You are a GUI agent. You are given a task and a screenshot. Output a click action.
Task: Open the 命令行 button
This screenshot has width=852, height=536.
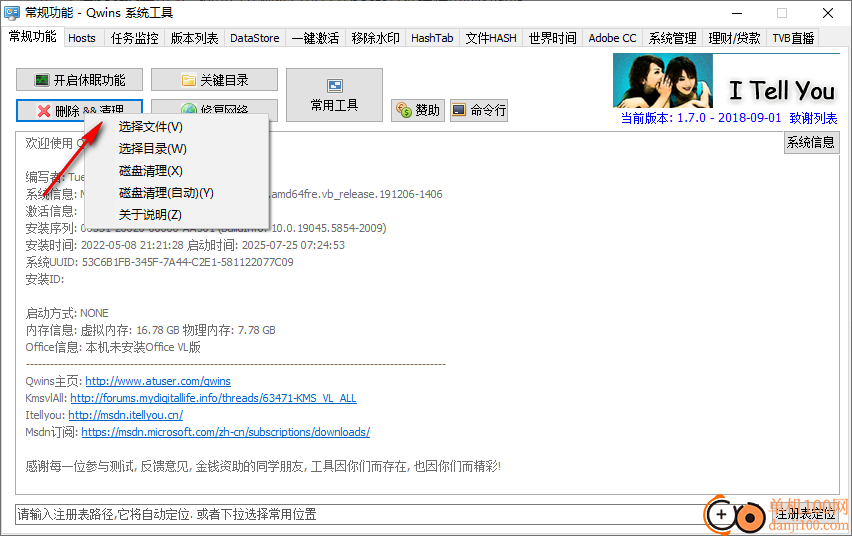pyautogui.click(x=479, y=110)
